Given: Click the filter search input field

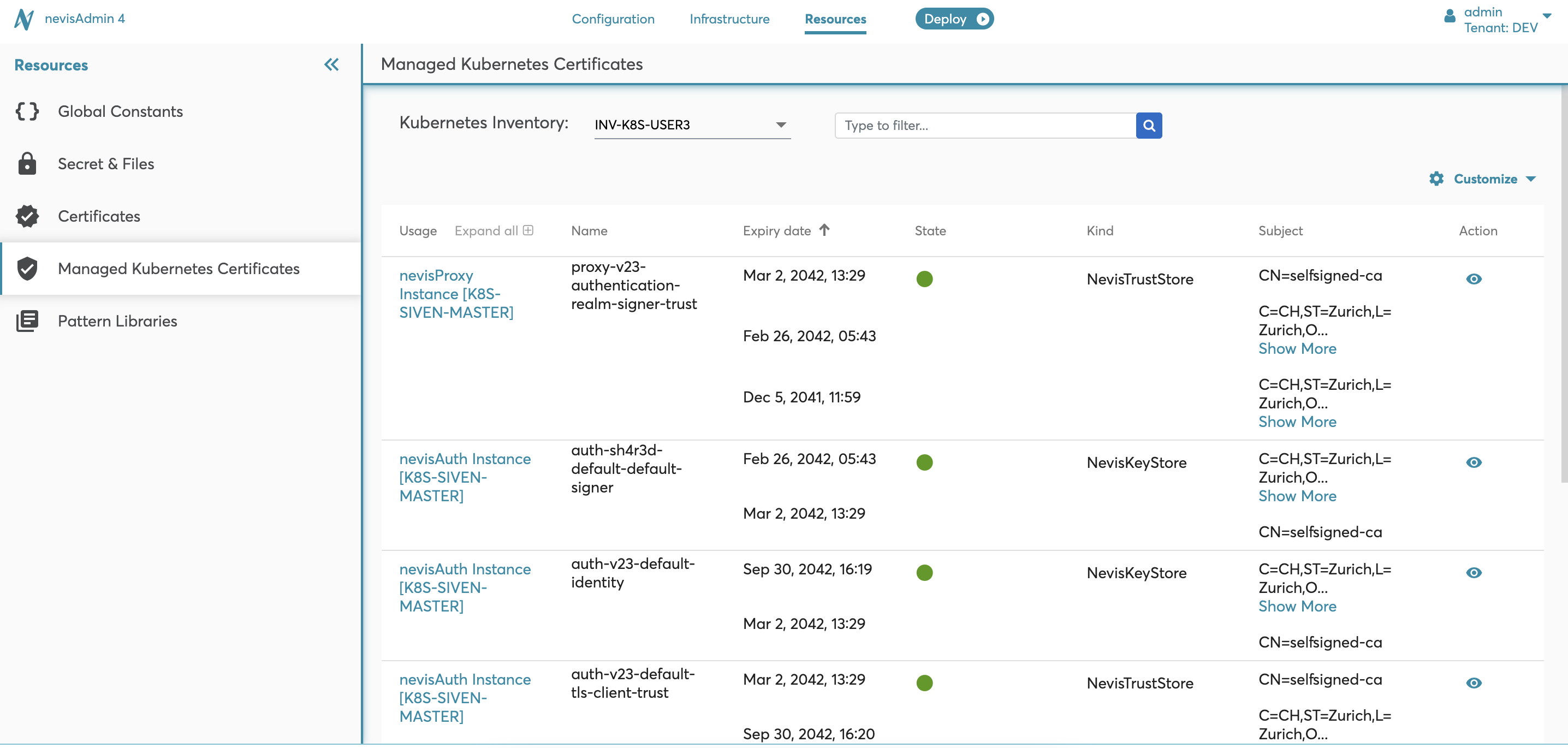Looking at the screenshot, I should (x=984, y=125).
